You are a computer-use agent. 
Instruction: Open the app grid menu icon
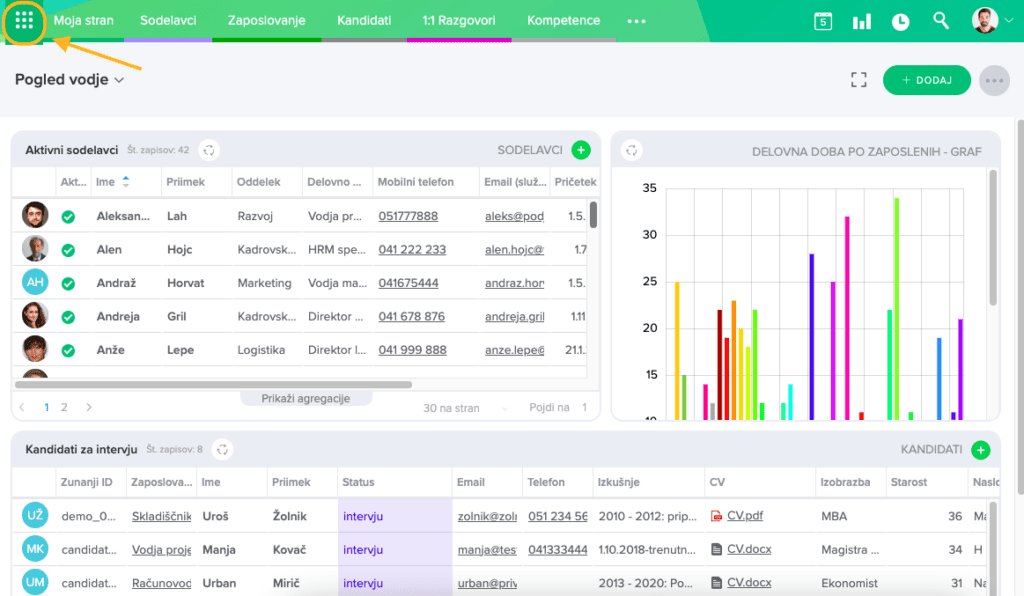click(x=24, y=21)
